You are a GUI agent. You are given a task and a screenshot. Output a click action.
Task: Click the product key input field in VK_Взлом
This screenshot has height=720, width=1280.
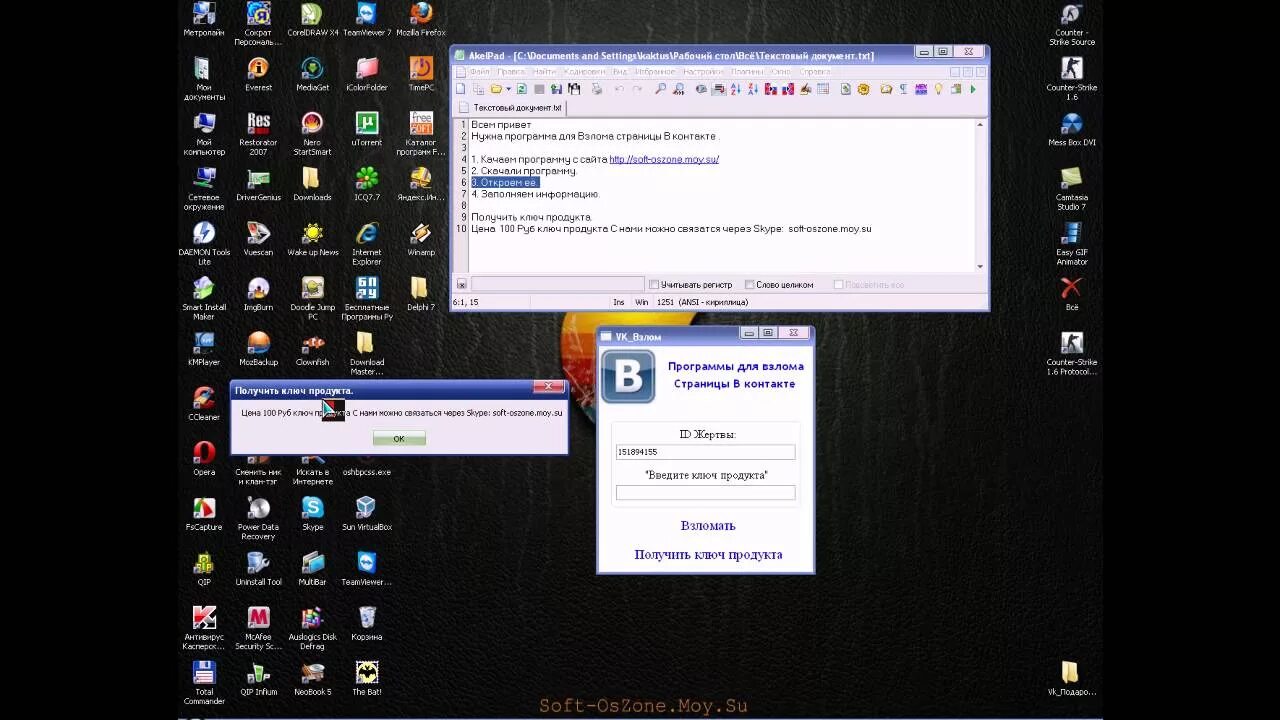pos(706,493)
